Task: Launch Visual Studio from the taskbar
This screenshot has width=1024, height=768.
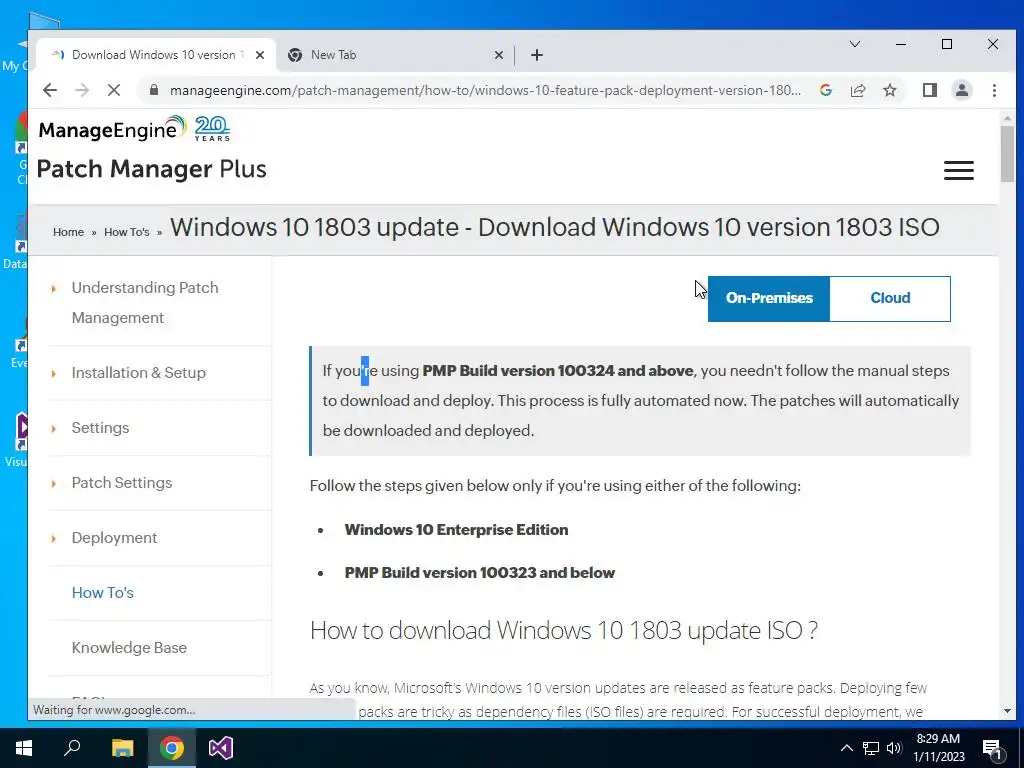Action: click(x=221, y=748)
